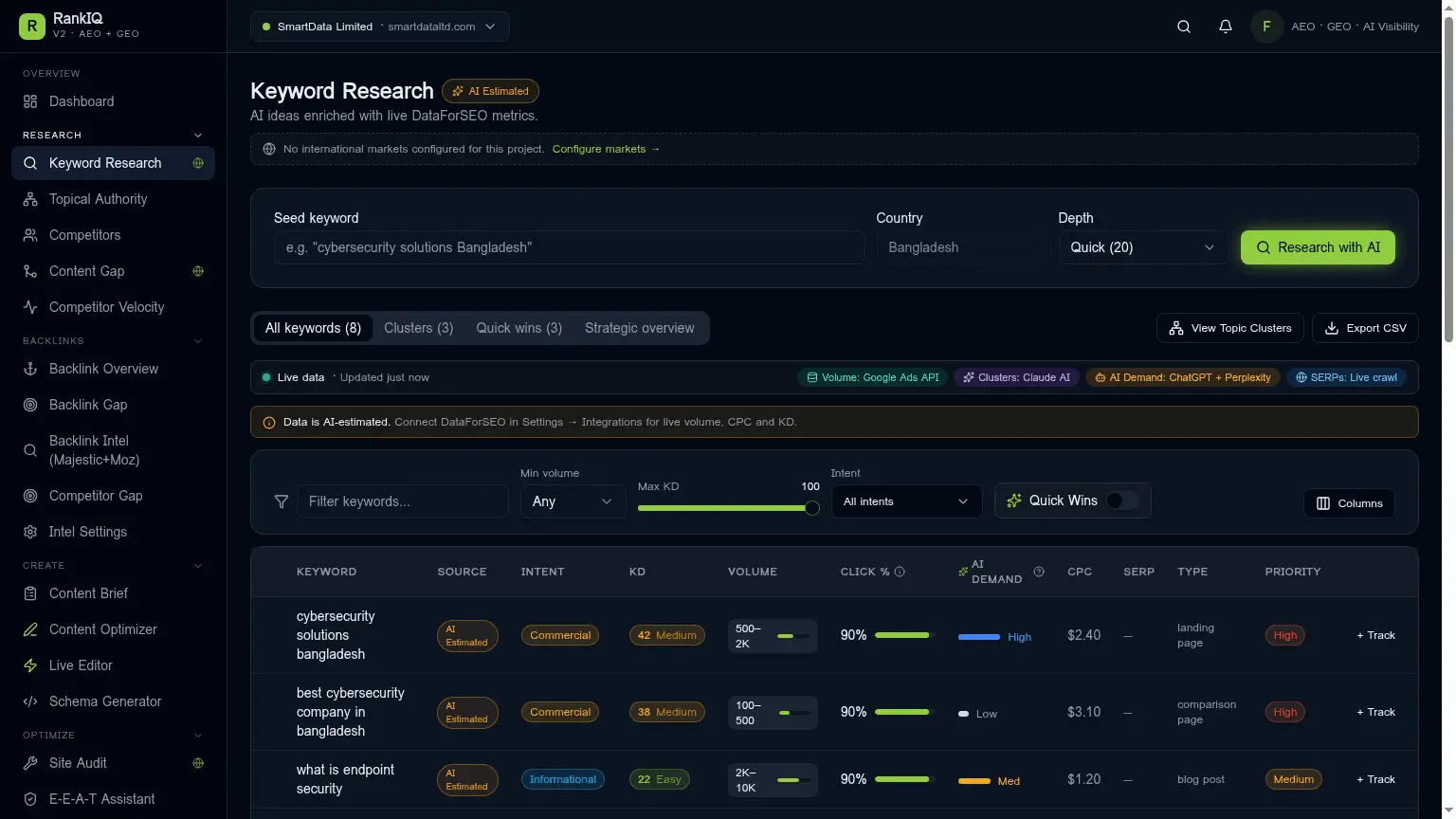Click AI Demand: ChatGPT + Perplexity badge
The image size is (1456, 819).
[1182, 377]
